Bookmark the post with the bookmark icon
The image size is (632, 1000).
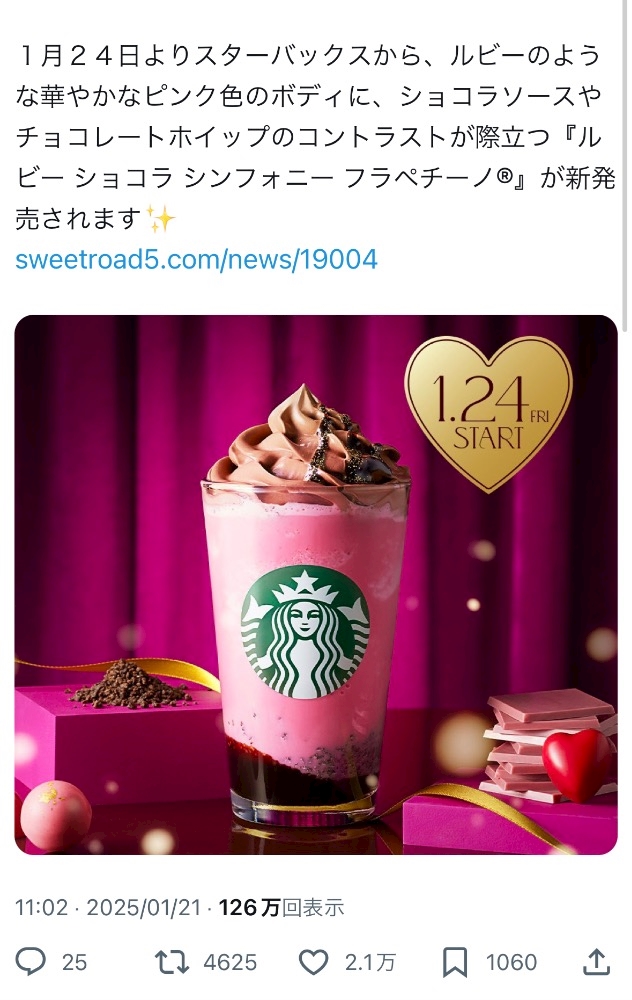455,962
